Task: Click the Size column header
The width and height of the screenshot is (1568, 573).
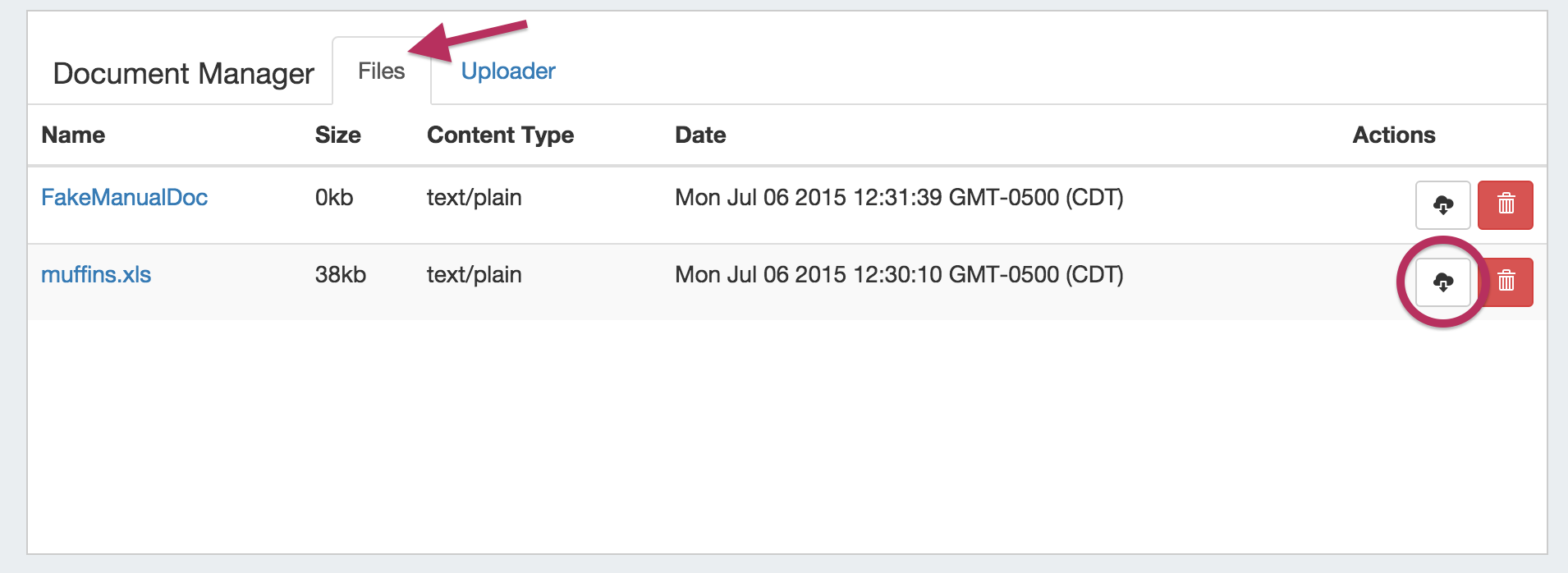Action: tap(337, 135)
